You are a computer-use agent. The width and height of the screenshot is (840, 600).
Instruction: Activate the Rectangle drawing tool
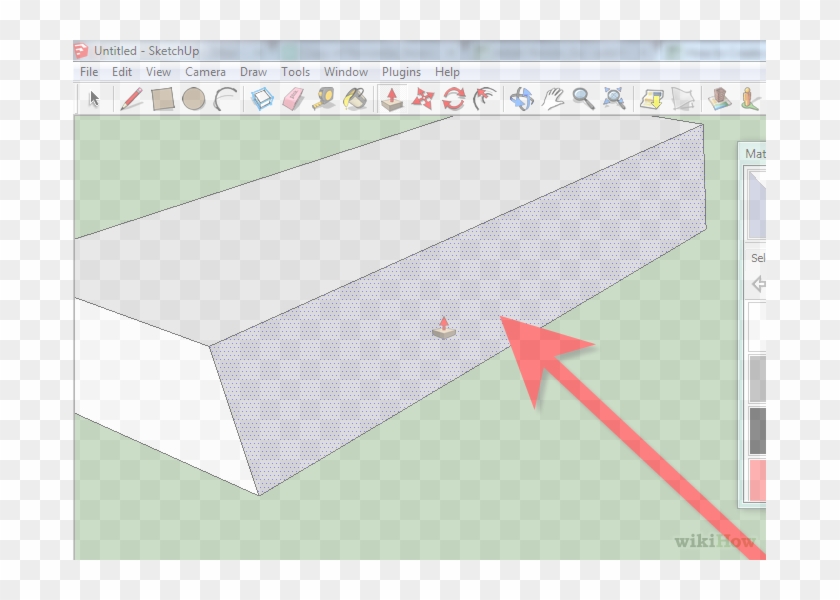pos(162,98)
